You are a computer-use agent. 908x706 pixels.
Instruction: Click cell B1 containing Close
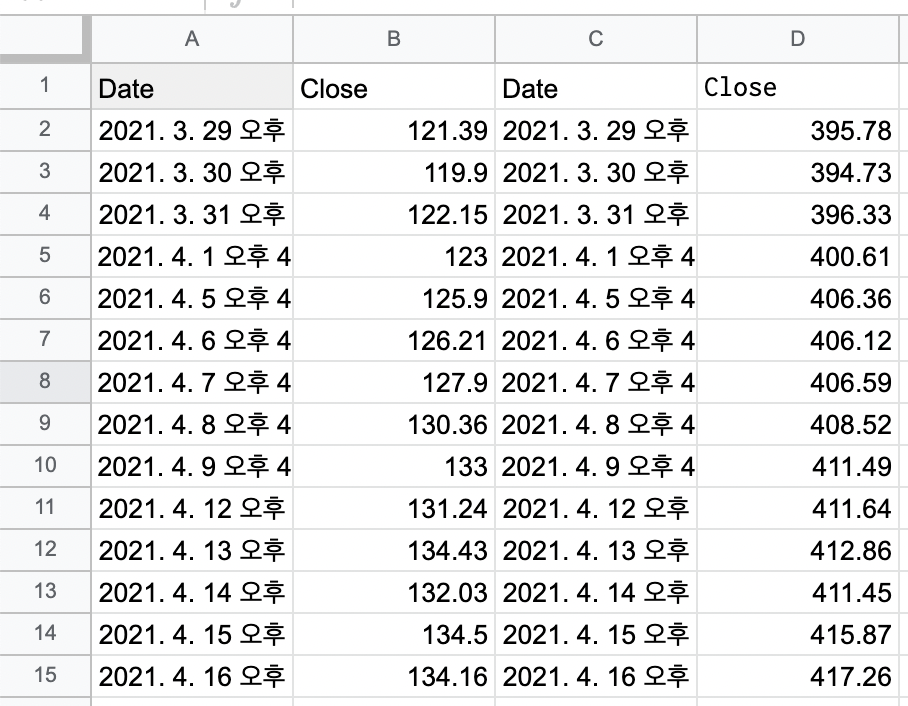[x=394, y=86]
